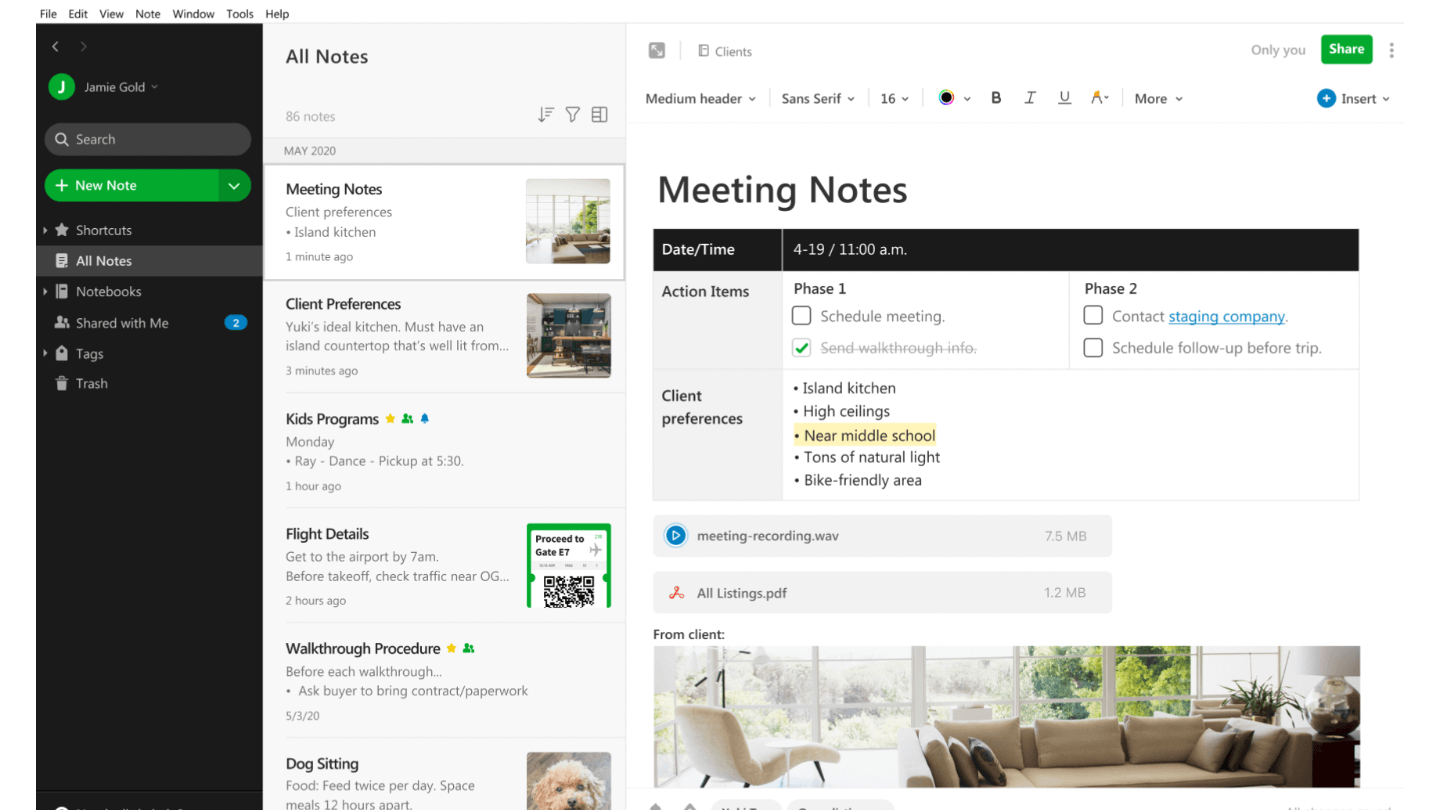Expand the Notebooks tree arrow
This screenshot has width=1440, height=810.
(x=45, y=292)
